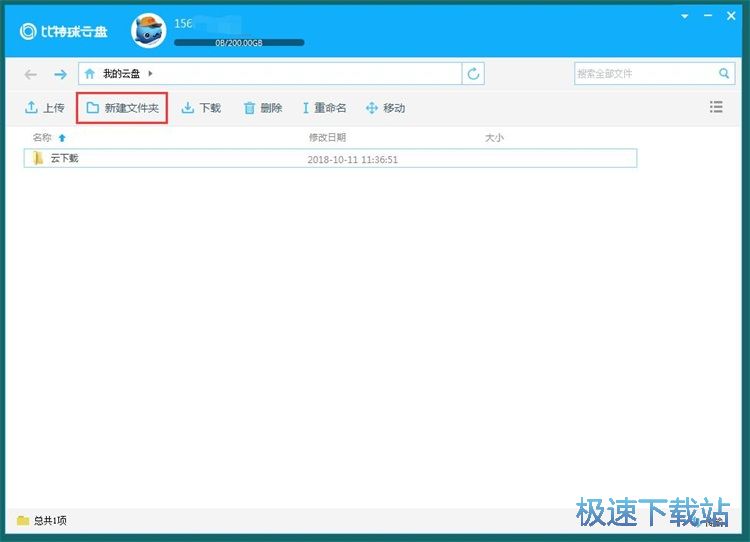
Task: Click 新建文件夹 new folder button
Action: click(x=122, y=108)
